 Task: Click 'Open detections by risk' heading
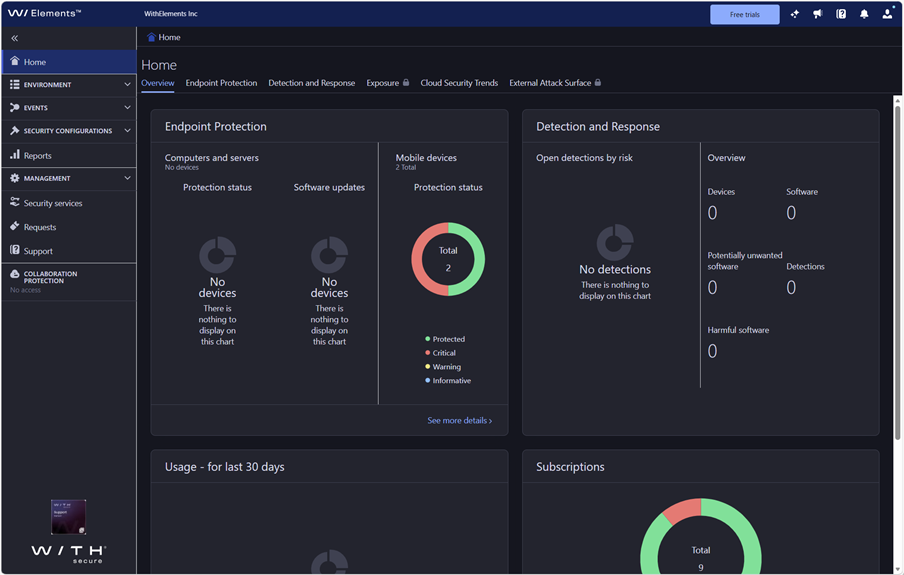pos(584,157)
